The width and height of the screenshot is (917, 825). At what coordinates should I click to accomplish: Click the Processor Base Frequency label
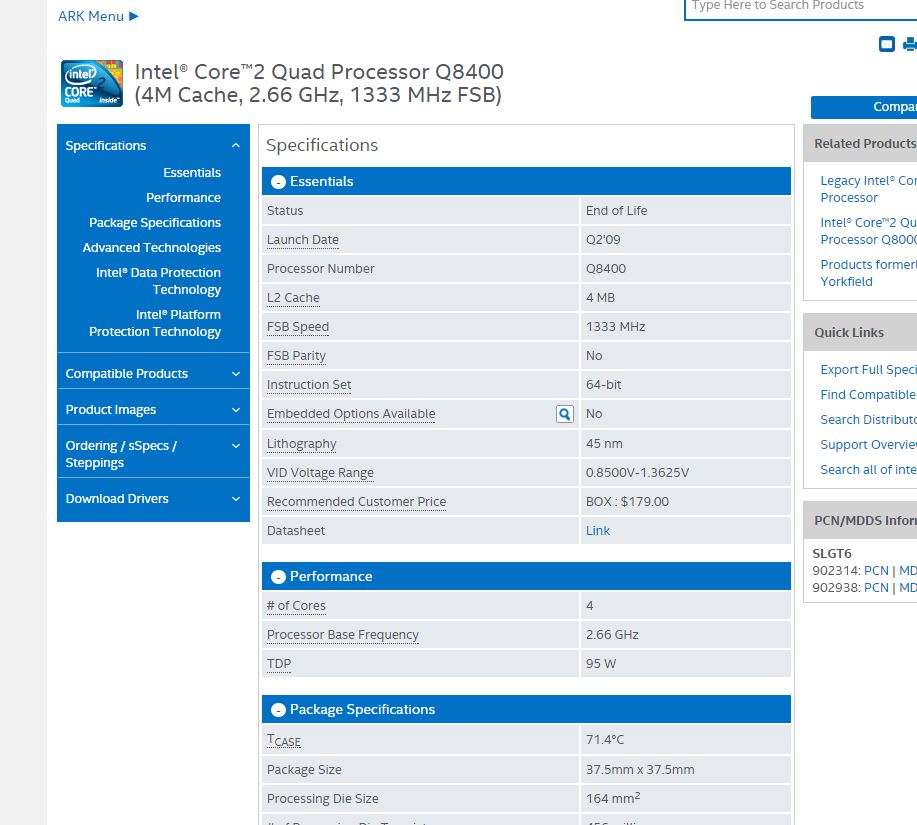[343, 635]
